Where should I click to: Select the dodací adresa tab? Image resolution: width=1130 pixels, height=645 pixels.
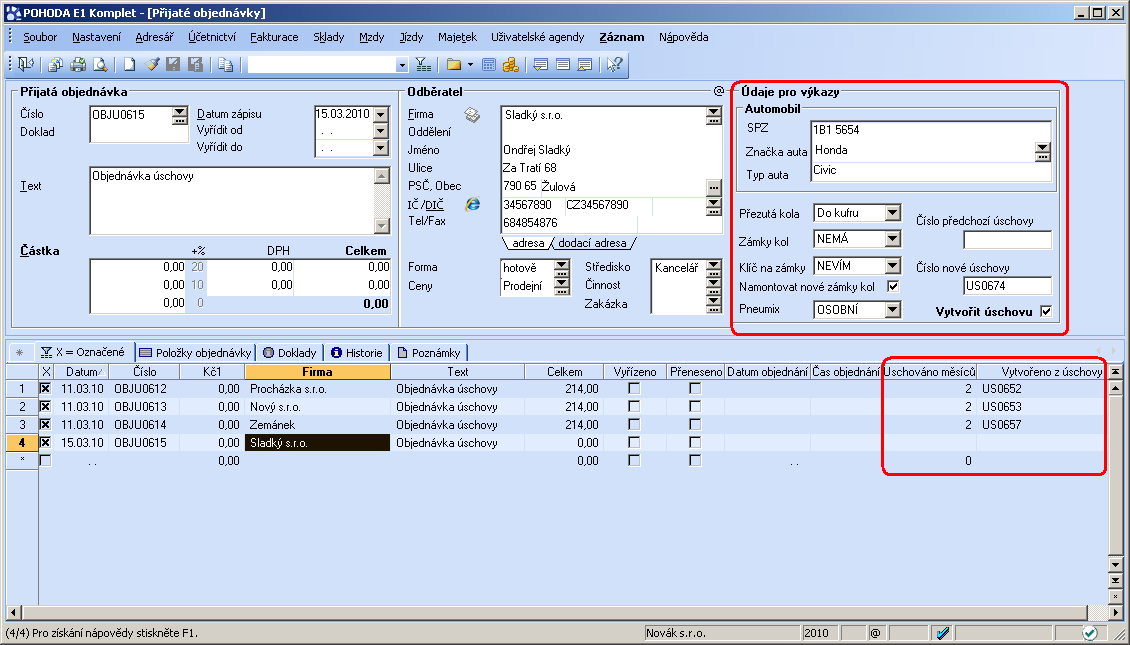click(x=593, y=243)
